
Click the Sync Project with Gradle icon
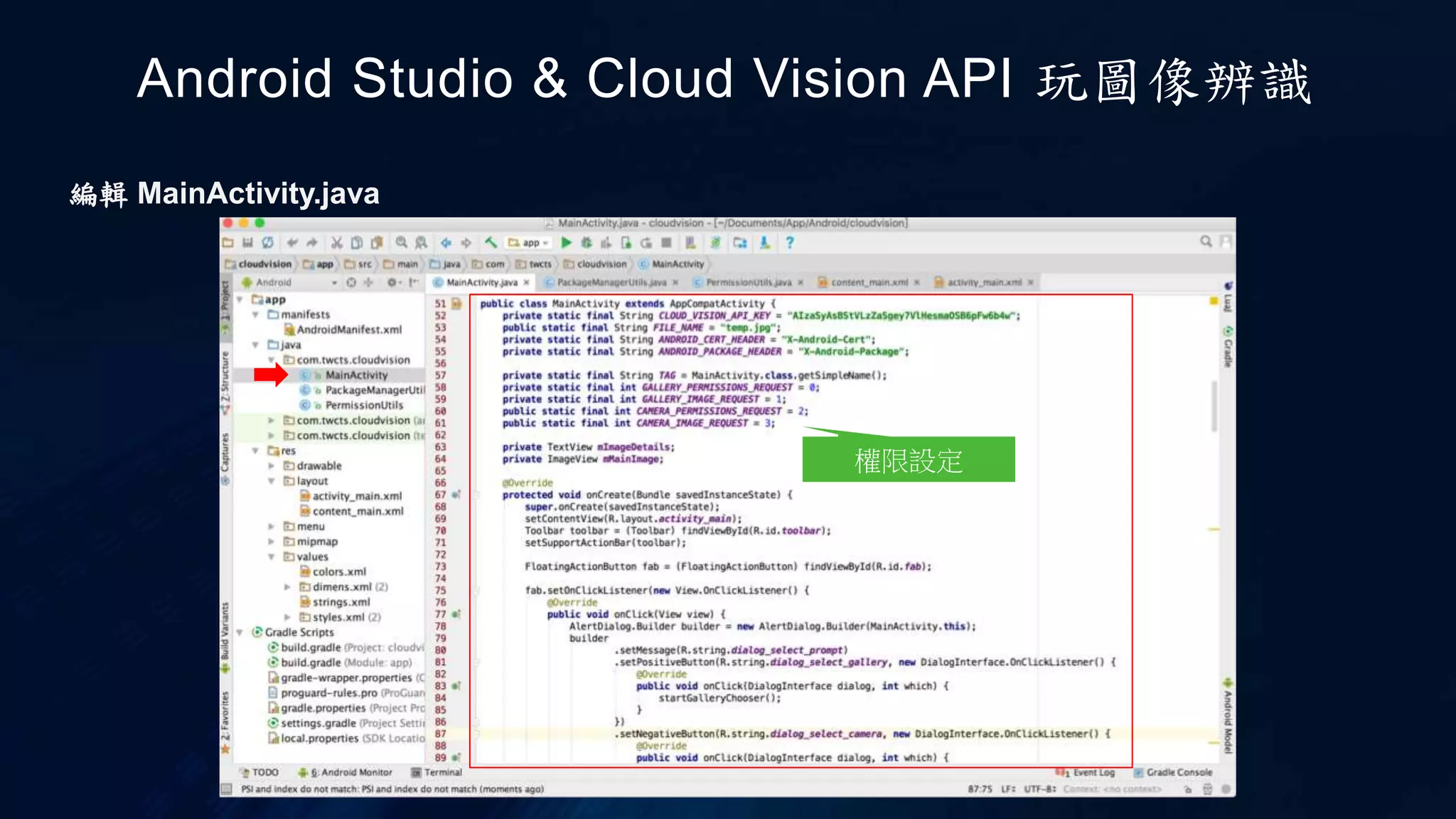click(x=716, y=242)
